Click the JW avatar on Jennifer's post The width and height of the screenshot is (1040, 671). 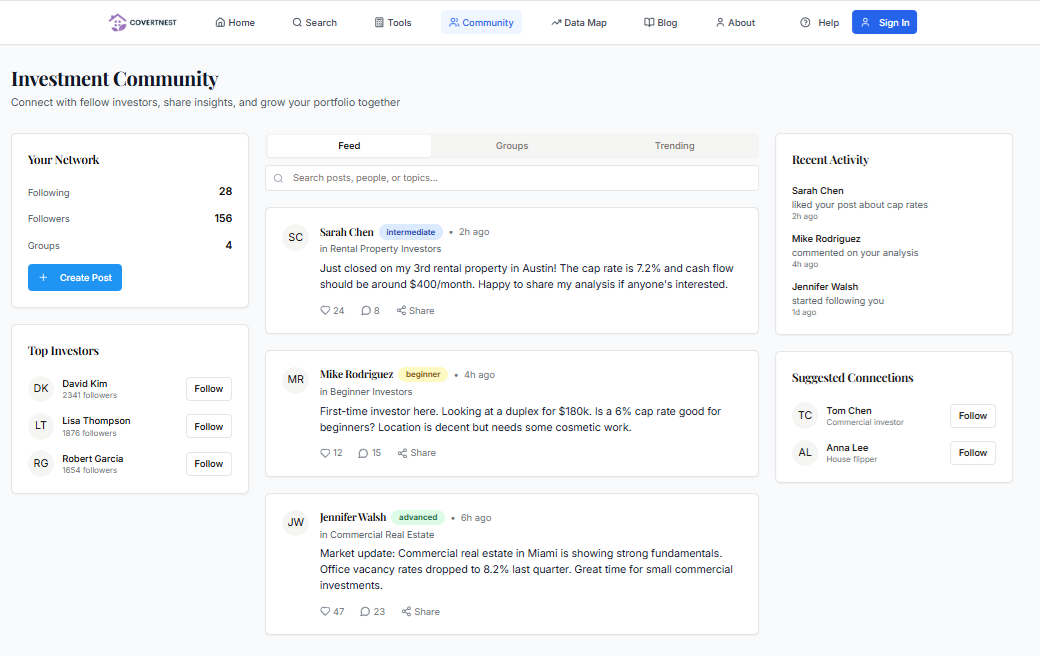pyautogui.click(x=296, y=522)
